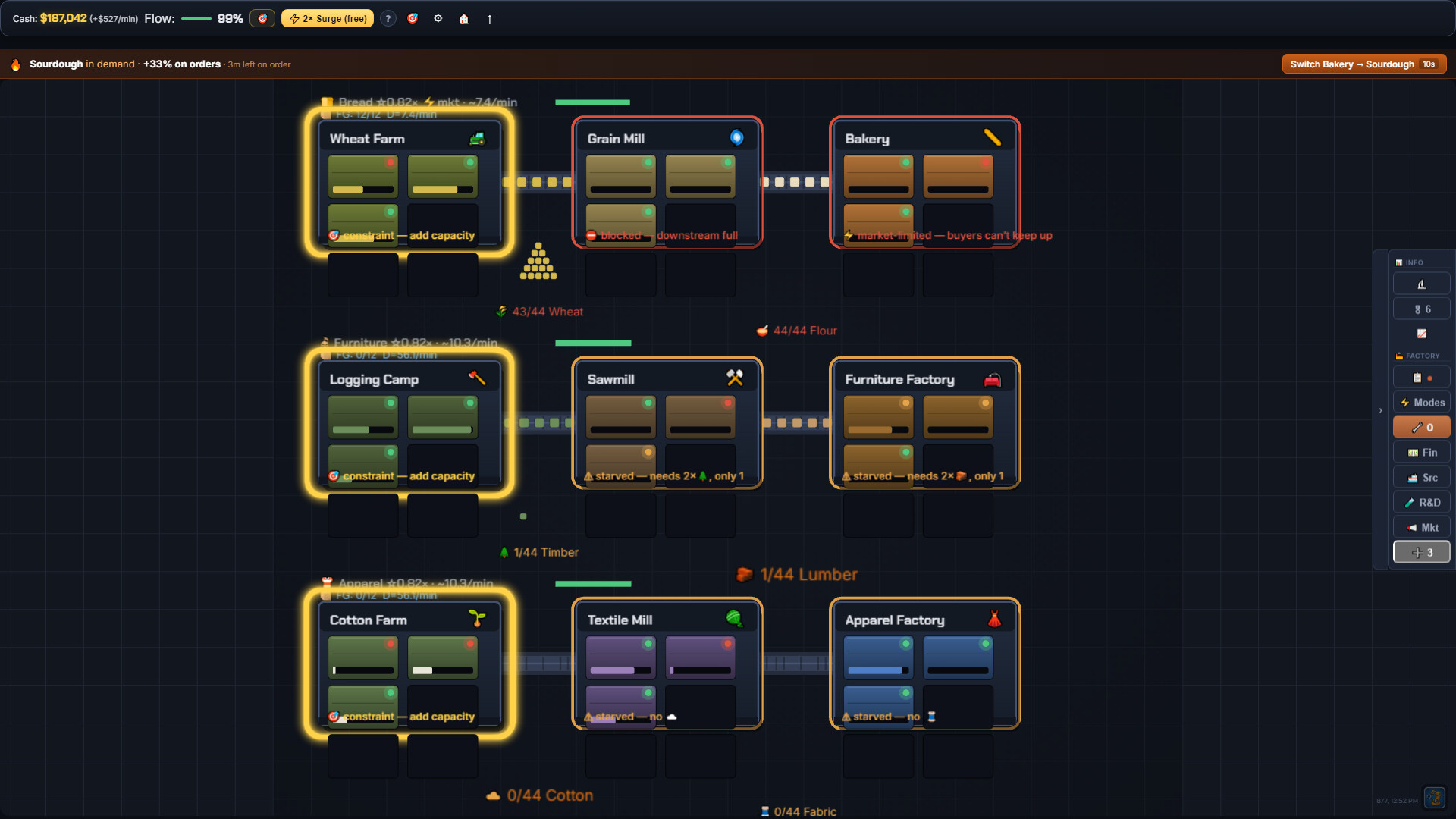Click the sidebar button showing 6
The image size is (1456, 819).
pyautogui.click(x=1421, y=309)
